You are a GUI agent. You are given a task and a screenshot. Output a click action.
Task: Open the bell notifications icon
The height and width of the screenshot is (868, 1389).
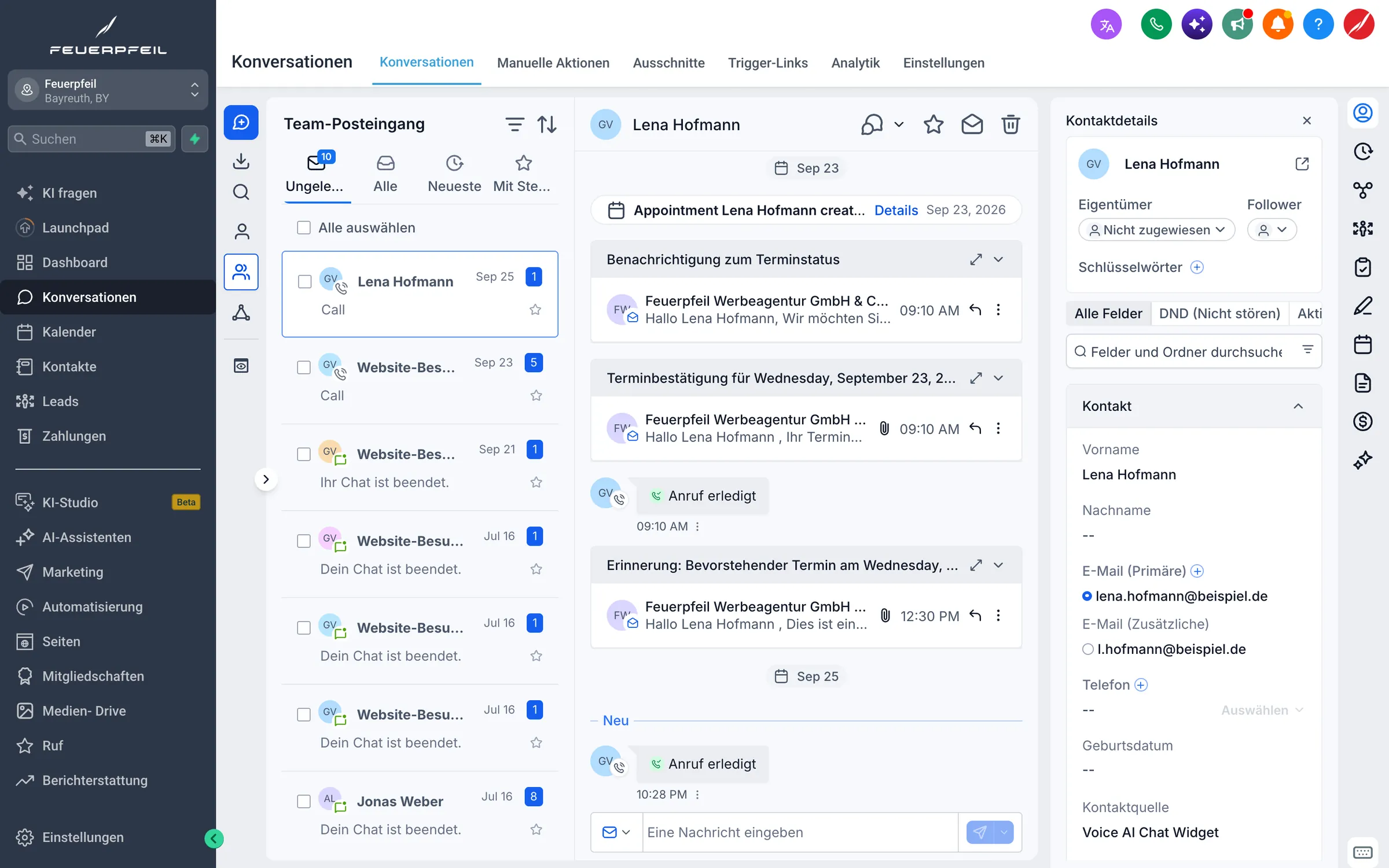tap(1277, 24)
